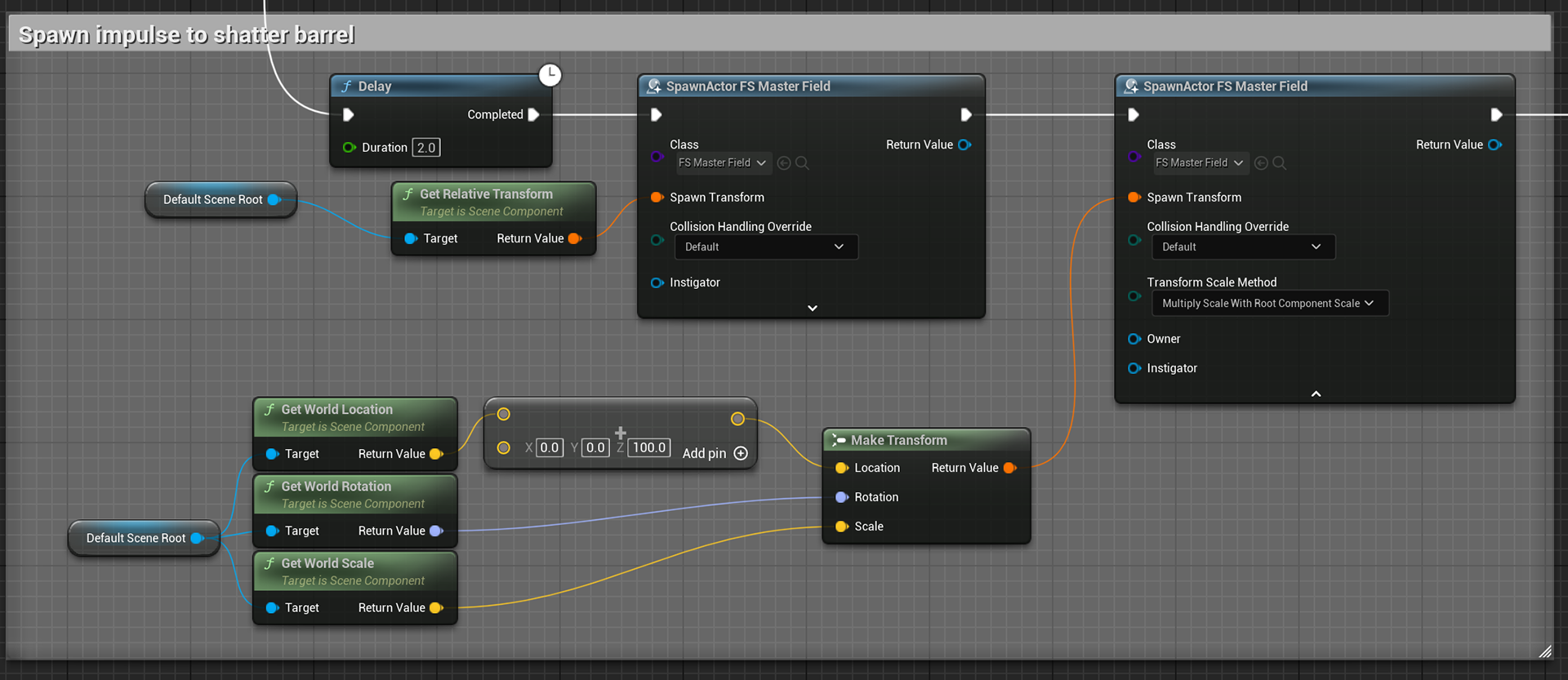This screenshot has height=680, width=1568.
Task: Use selected asset arrow on second SpawnActor
Action: 1261,163
